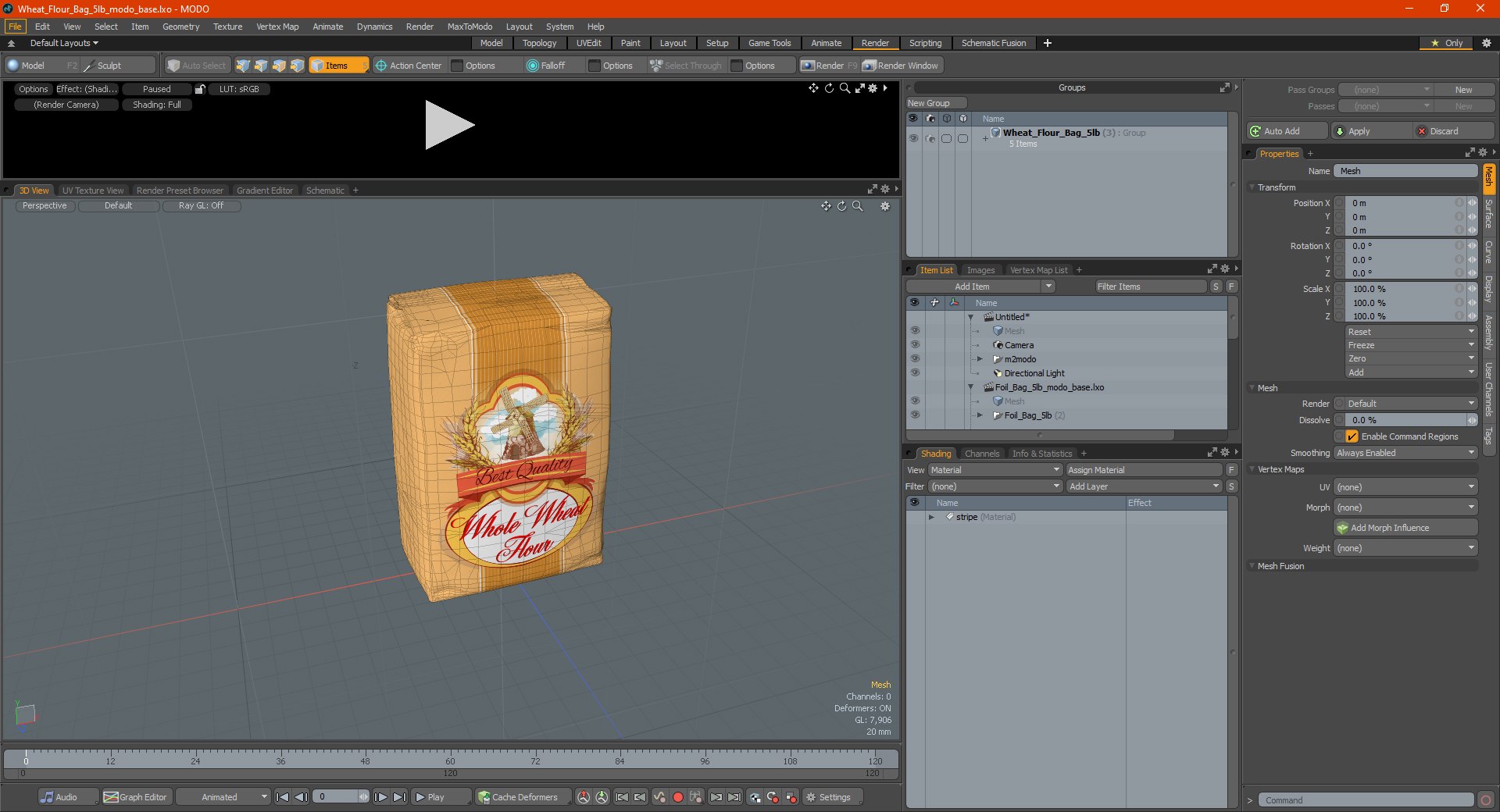Go to last frame in transport

399,797
